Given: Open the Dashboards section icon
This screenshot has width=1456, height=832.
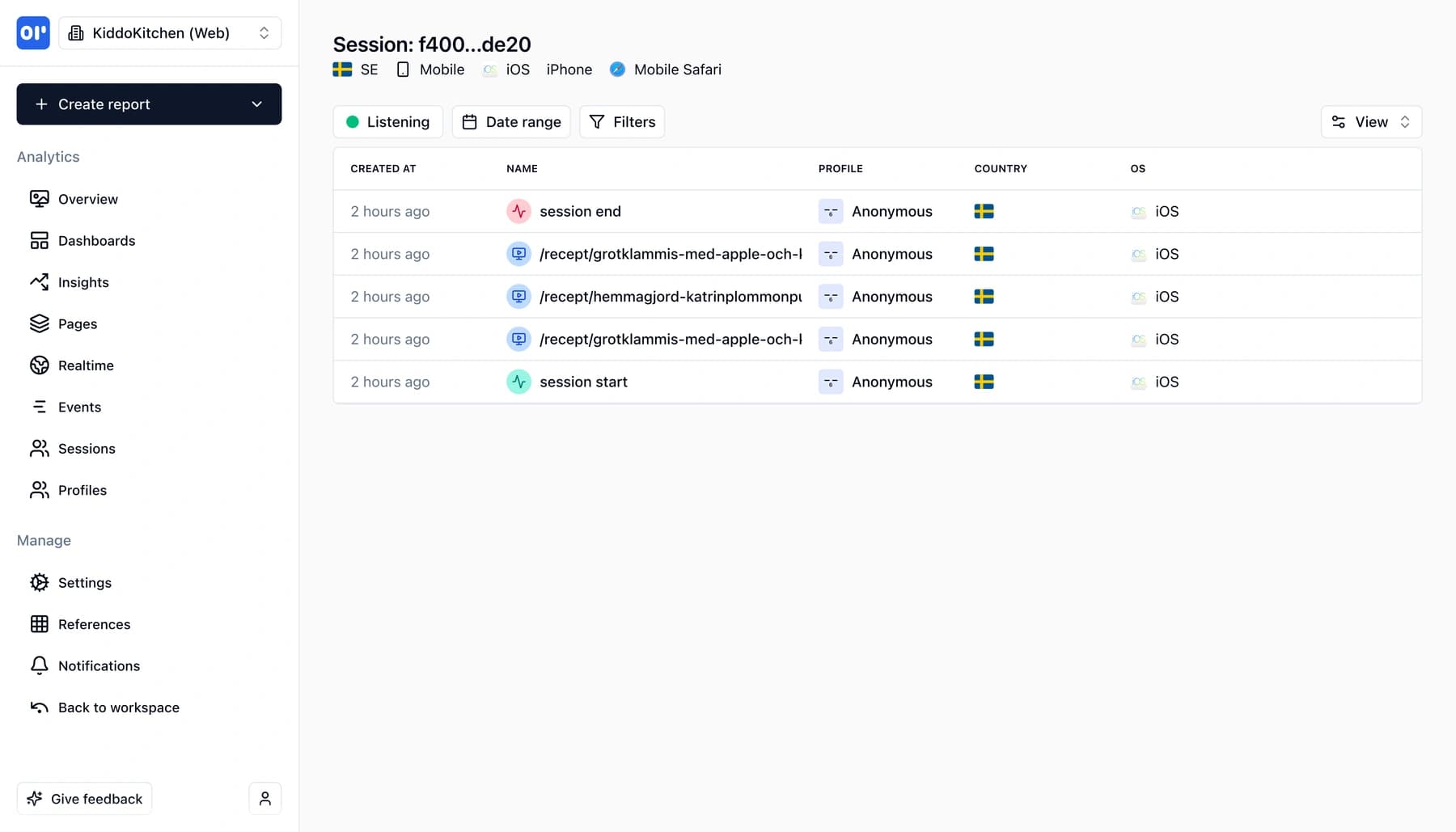Looking at the screenshot, I should 40,240.
